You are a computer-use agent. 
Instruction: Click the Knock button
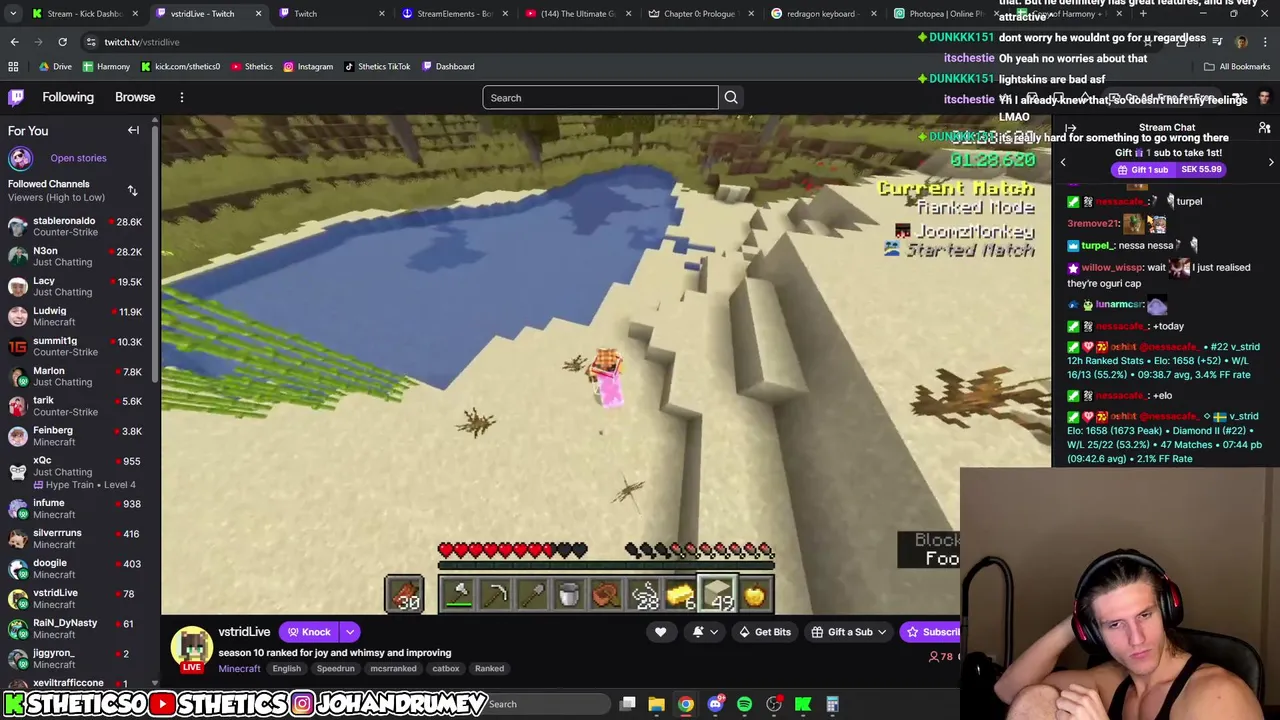(x=309, y=632)
